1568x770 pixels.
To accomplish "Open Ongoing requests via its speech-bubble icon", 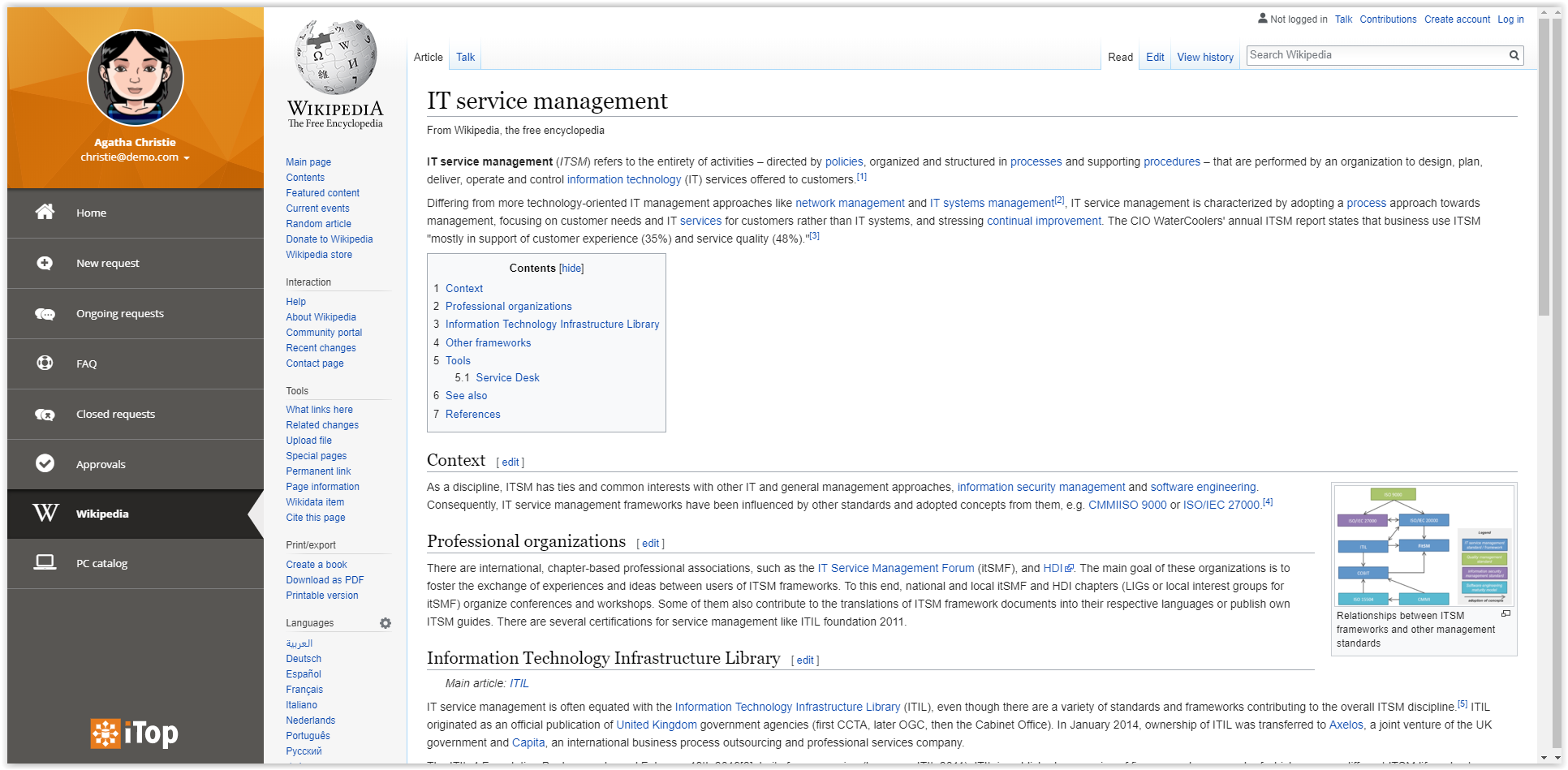I will click(45, 314).
